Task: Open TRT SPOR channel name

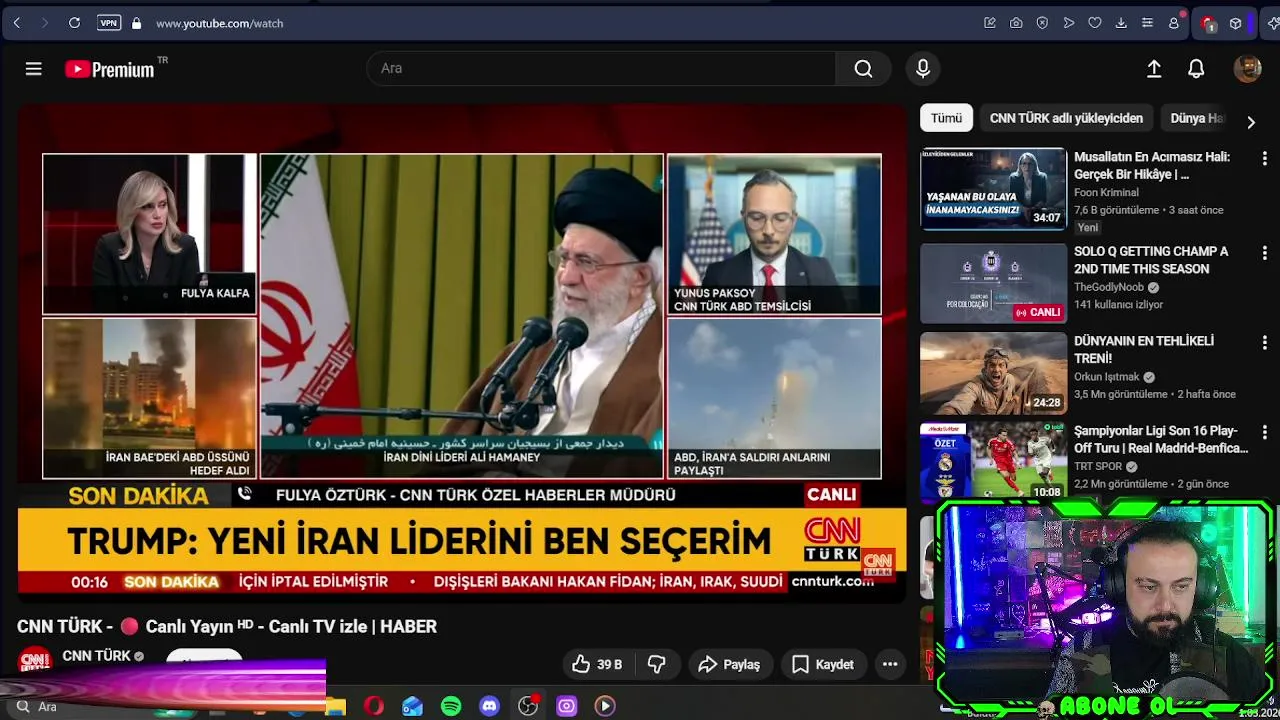Action: coord(1098,466)
